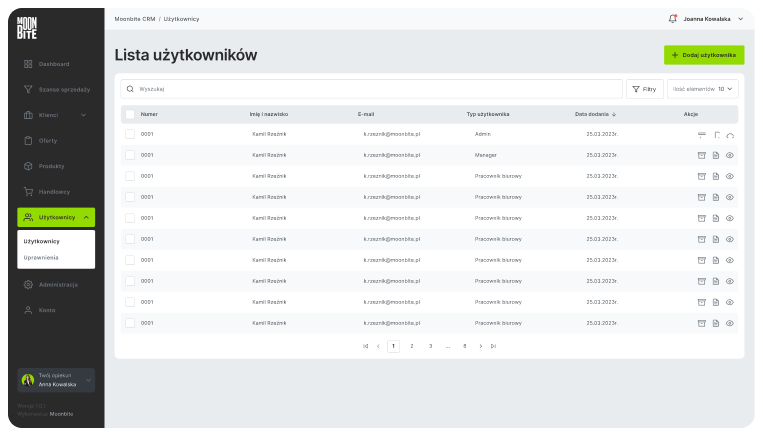This screenshot has width=763, height=436.
Task: Click the archive icon in the Manager row
Action: 702,155
